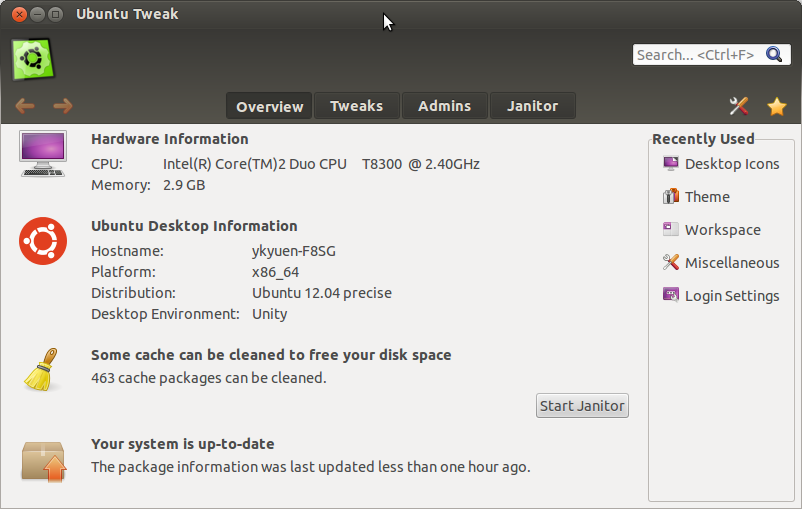Open Theme from Recently Used
Screen dimensions: 802x509
(x=706, y=197)
